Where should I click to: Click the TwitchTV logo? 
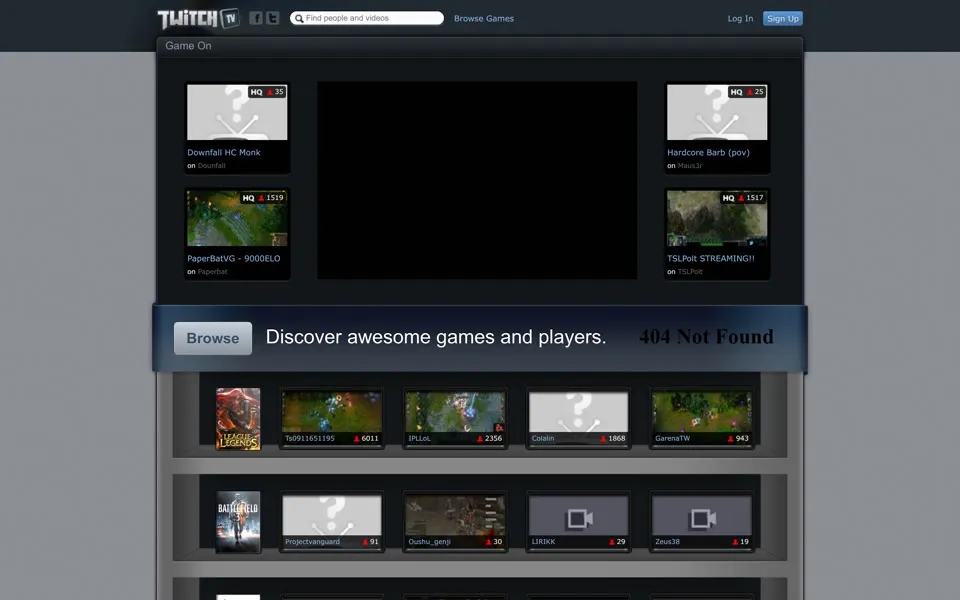coord(198,18)
